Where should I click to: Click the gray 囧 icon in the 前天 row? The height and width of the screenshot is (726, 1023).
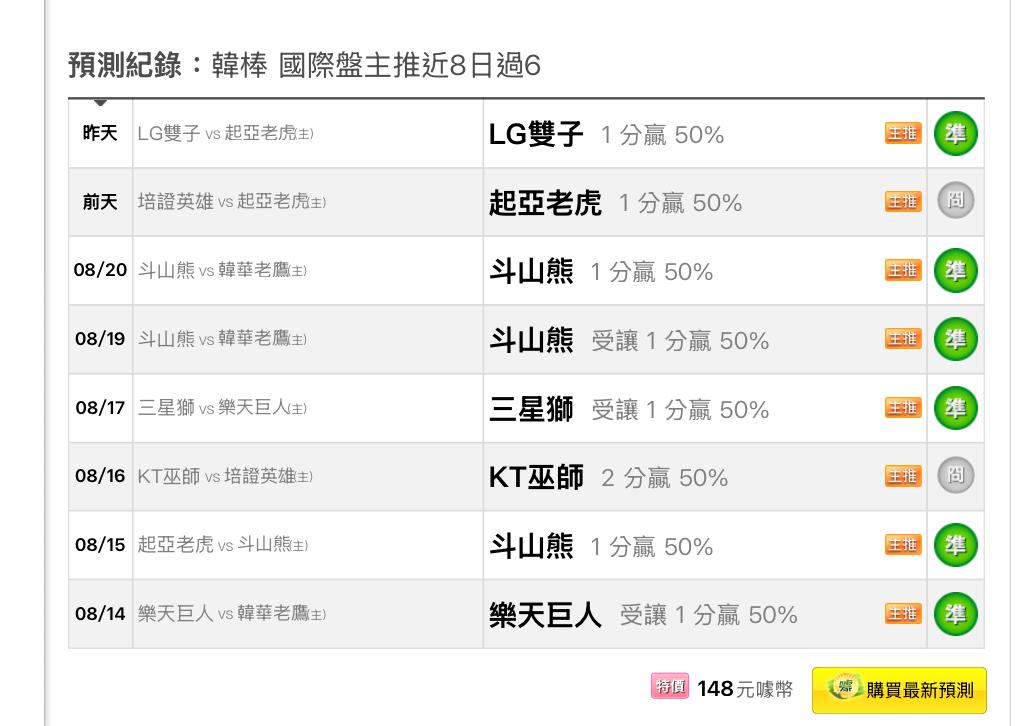coord(956,200)
